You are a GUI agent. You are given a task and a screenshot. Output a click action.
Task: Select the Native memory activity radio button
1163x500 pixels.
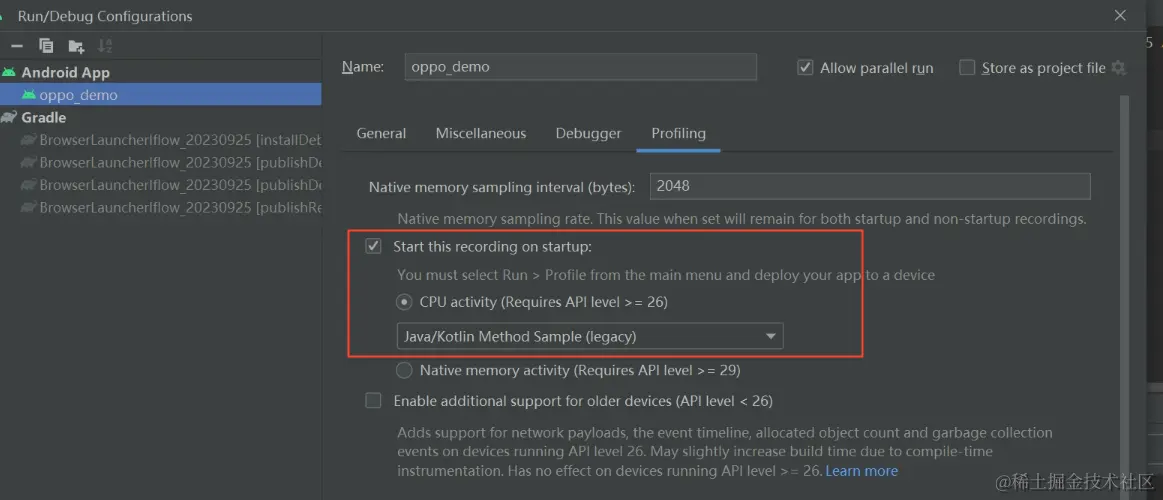[404, 370]
